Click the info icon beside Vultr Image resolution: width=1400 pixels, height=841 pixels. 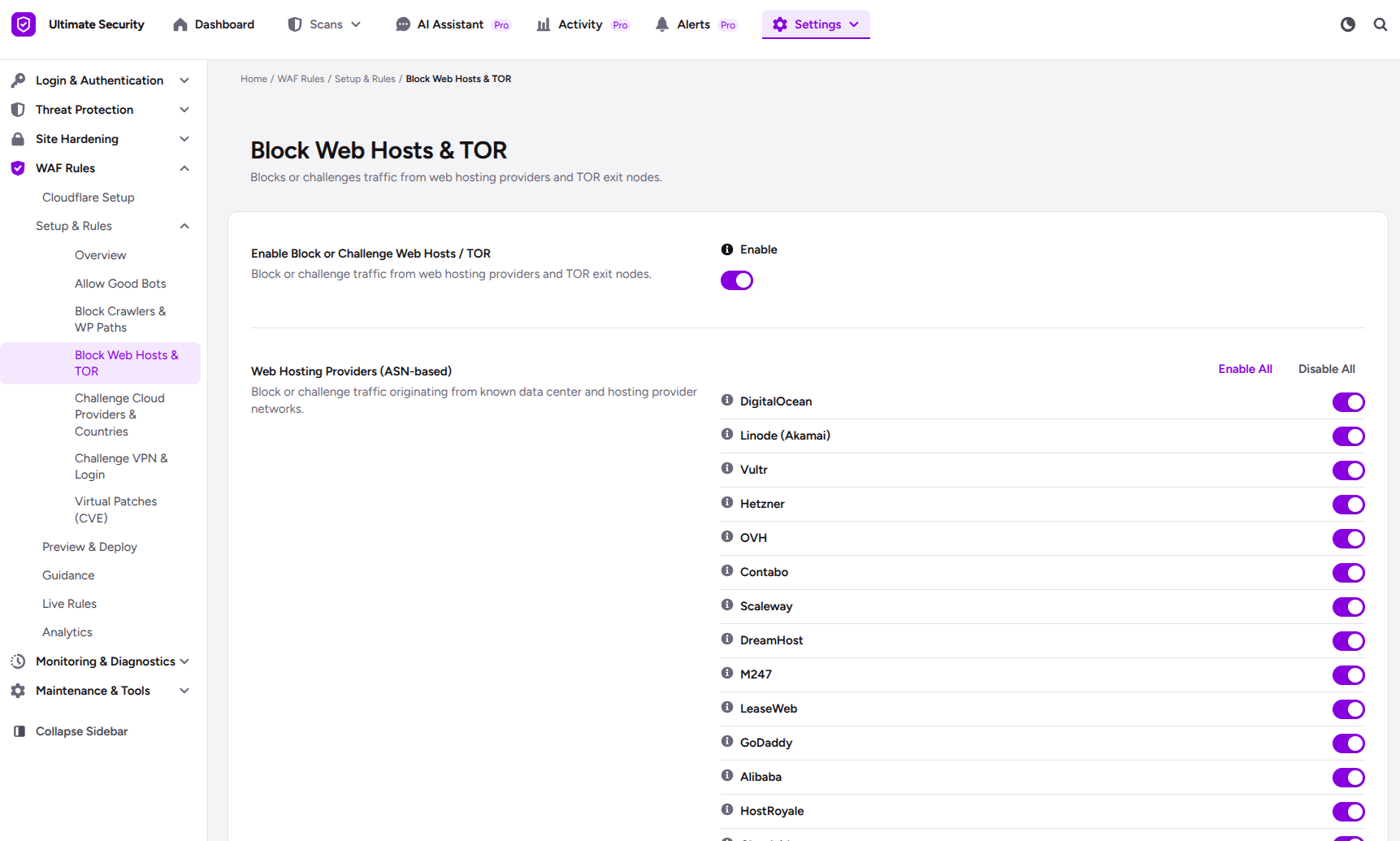click(x=727, y=468)
